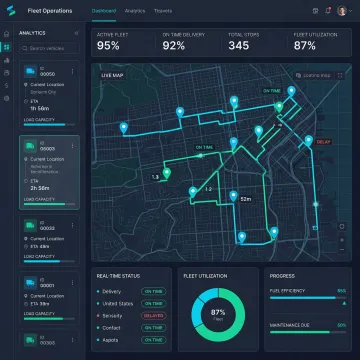Open three-dot menu on vehicle 00001 card
This screenshot has width=360, height=360.
click(x=72, y=283)
